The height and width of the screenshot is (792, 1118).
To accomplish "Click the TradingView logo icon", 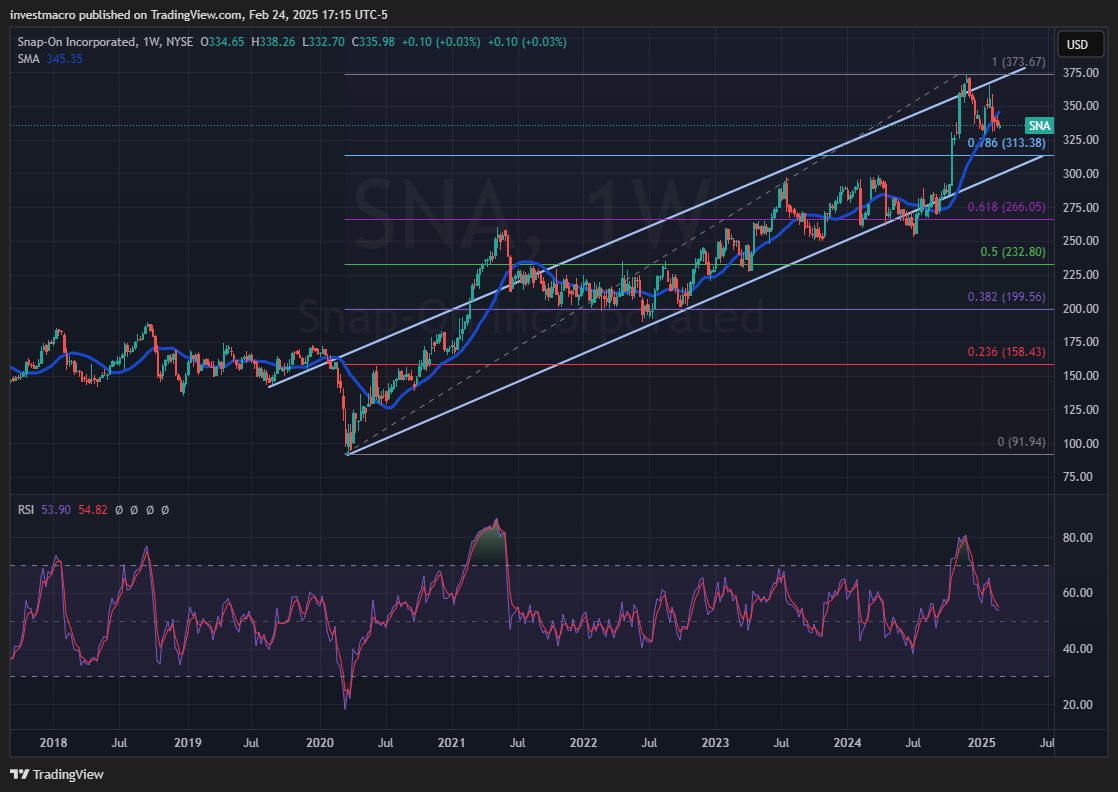I will (x=19, y=774).
